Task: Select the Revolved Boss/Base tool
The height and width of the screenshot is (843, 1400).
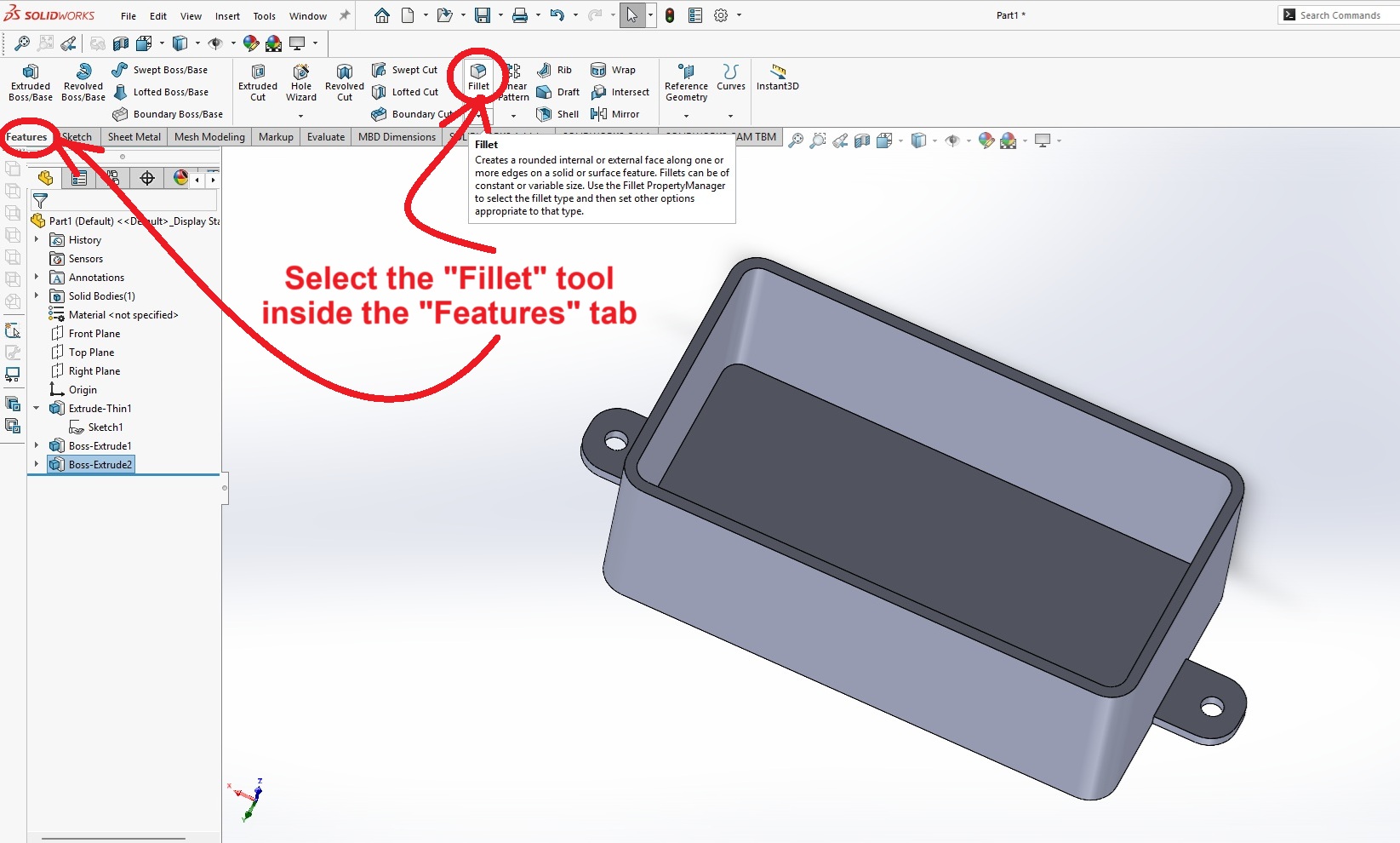Action: coord(83,82)
